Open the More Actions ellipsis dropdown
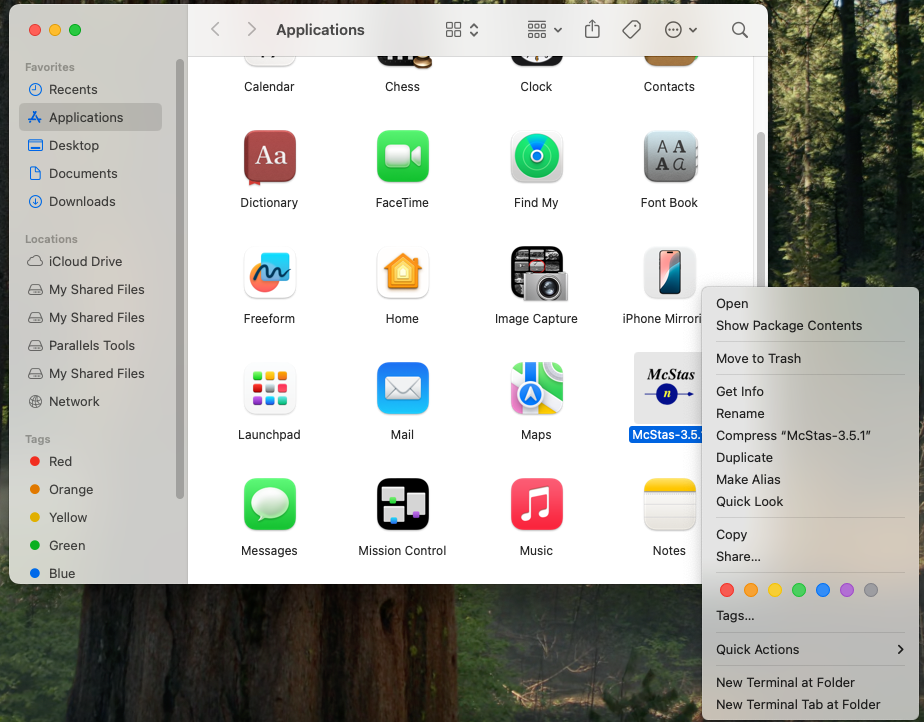The image size is (924, 722). point(680,30)
